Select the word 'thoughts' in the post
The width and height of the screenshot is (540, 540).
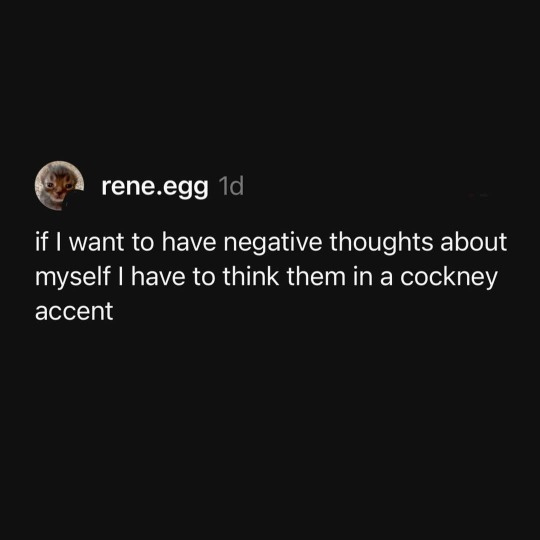[x=381, y=243]
